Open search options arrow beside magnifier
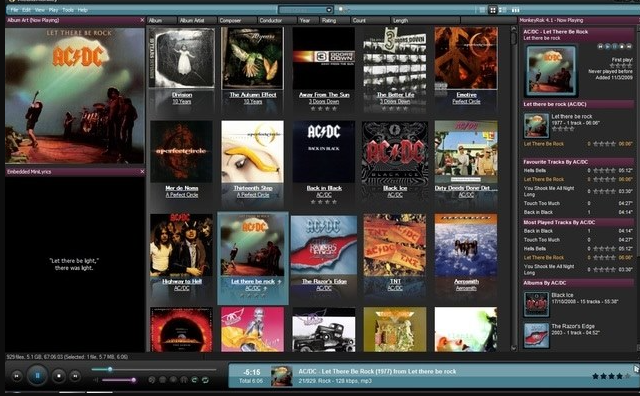Image resolution: width=640 pixels, height=396 pixels. pyautogui.click(x=348, y=10)
